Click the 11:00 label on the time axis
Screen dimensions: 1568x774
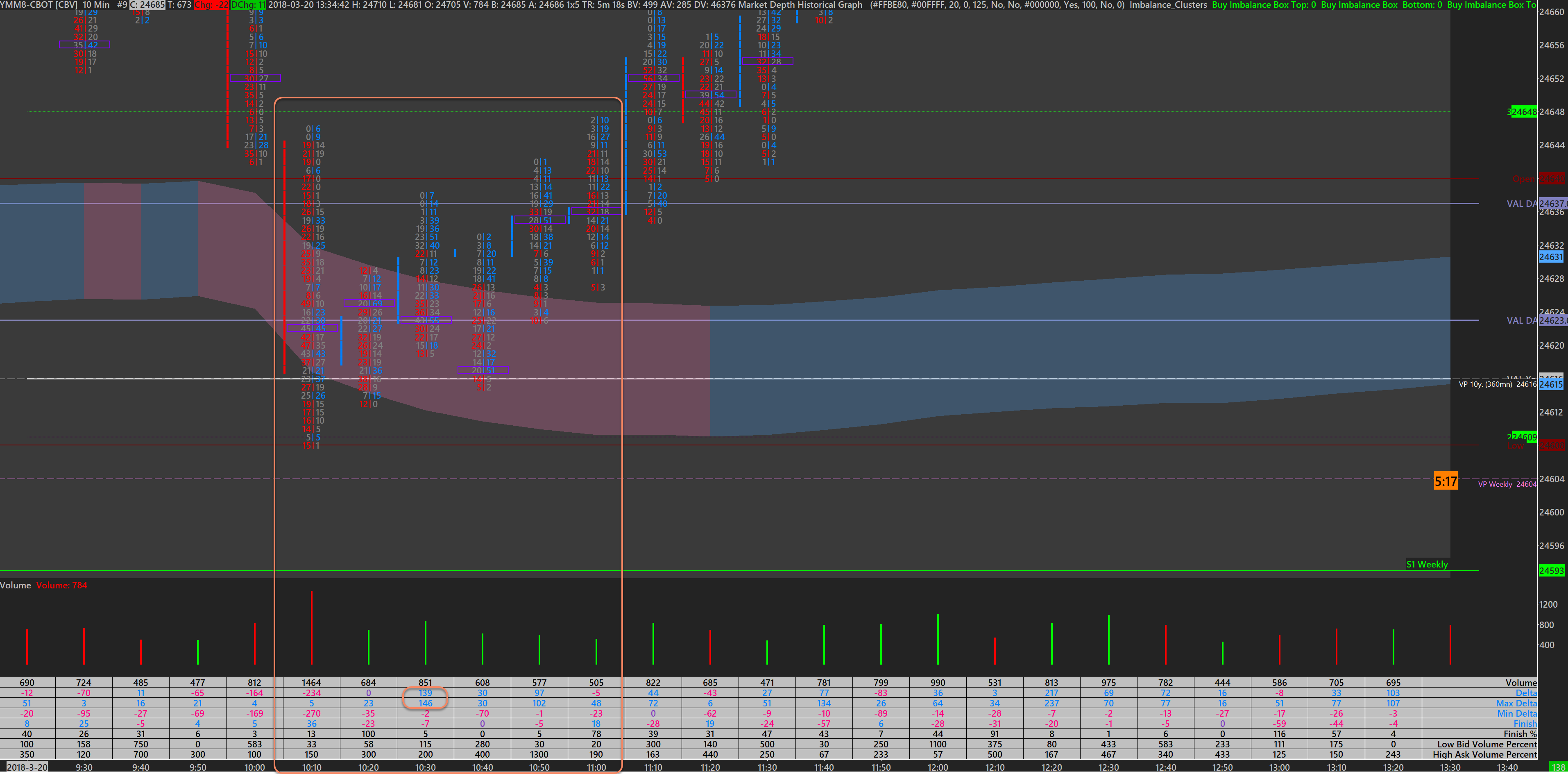(596, 767)
